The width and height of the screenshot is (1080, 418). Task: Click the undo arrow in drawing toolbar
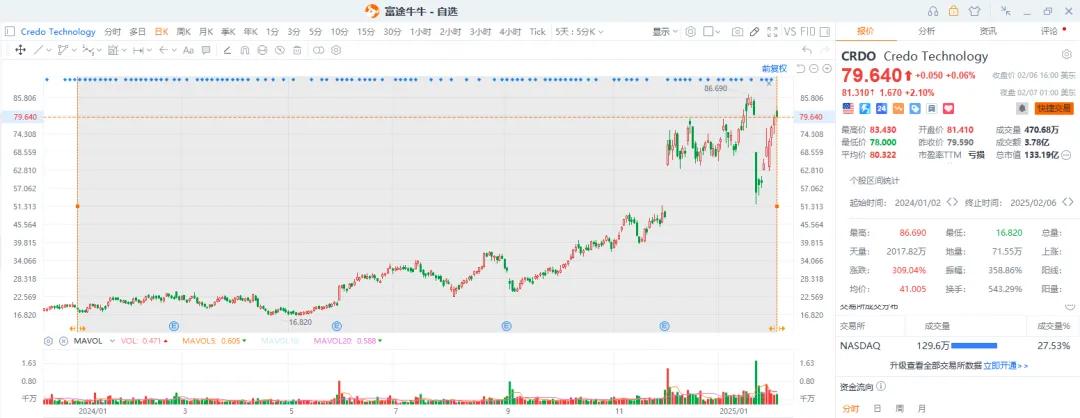point(807,50)
